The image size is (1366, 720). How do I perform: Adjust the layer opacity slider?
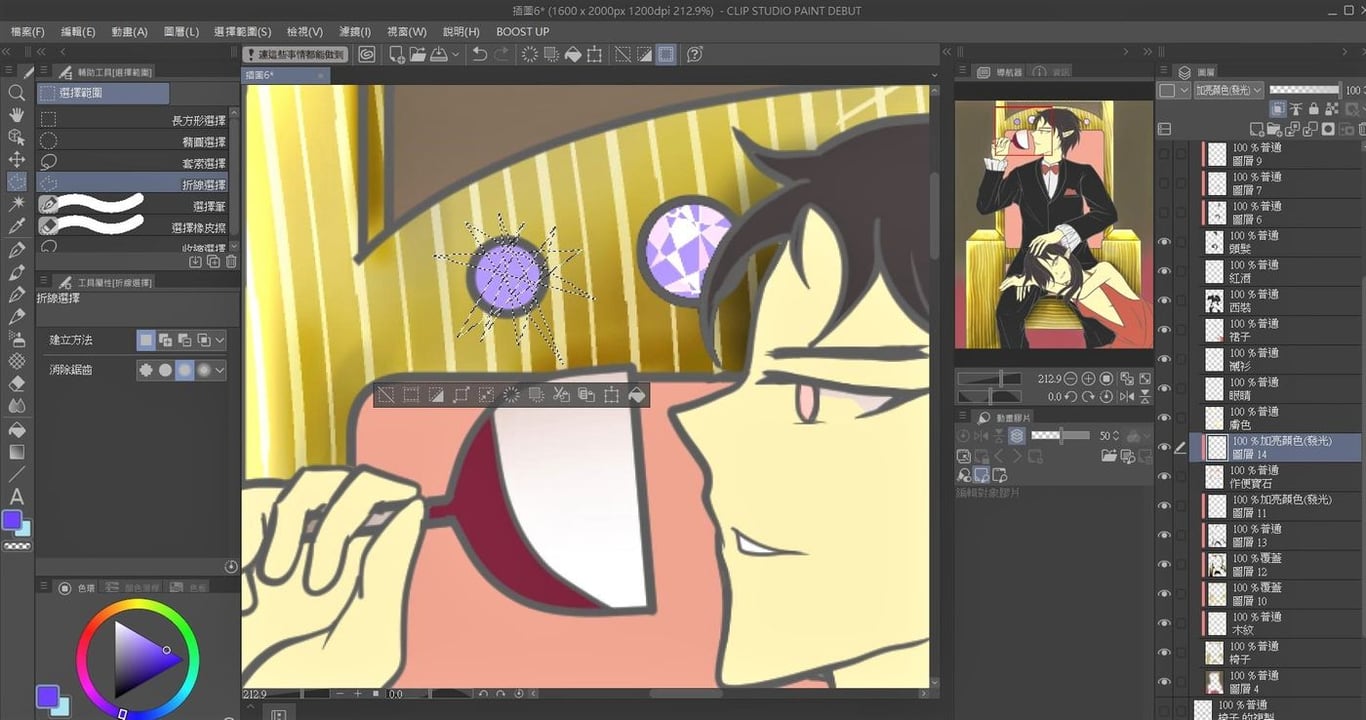1305,90
